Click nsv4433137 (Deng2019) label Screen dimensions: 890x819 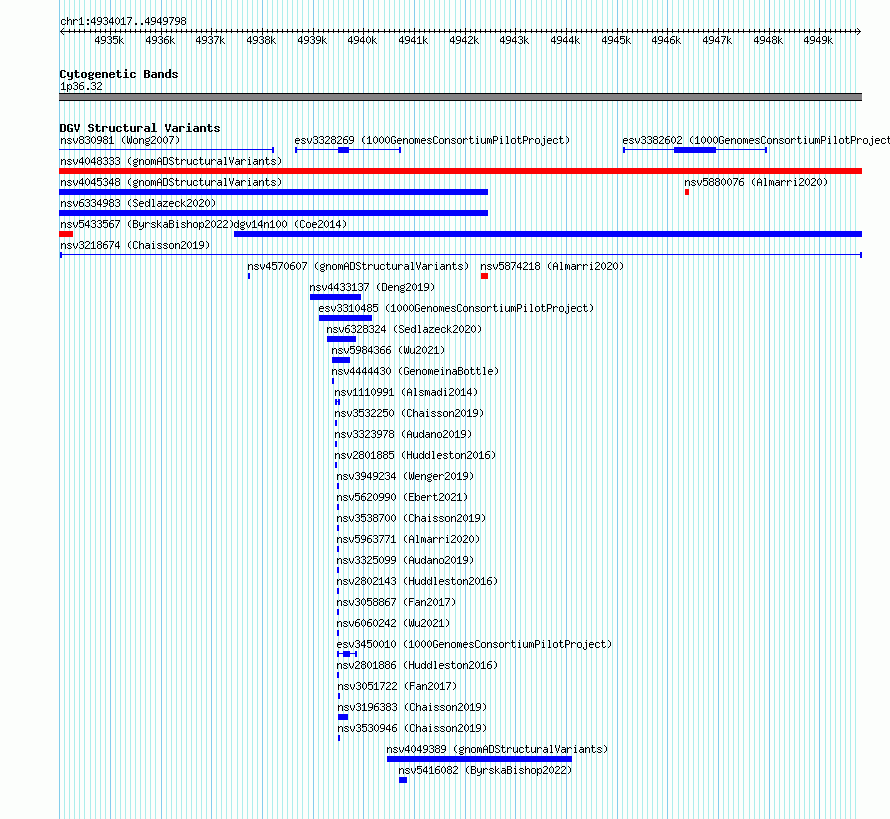[372, 287]
